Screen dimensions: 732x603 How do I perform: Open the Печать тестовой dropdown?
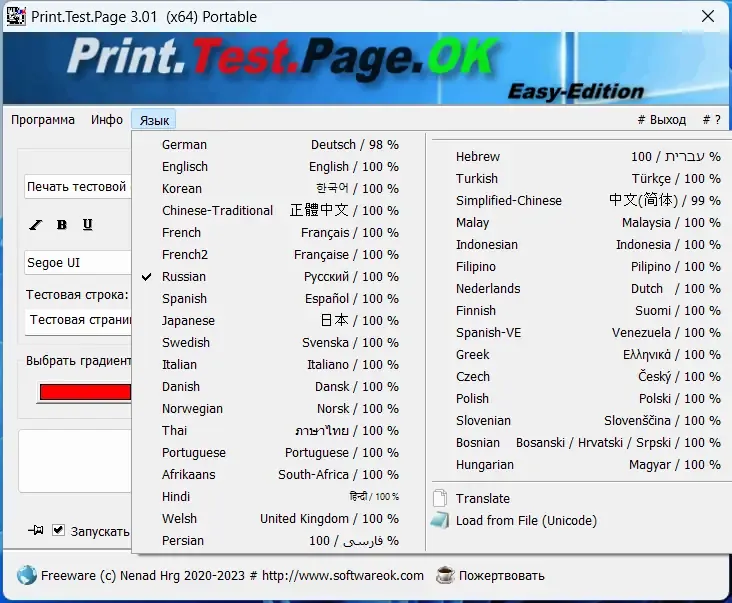[78, 187]
